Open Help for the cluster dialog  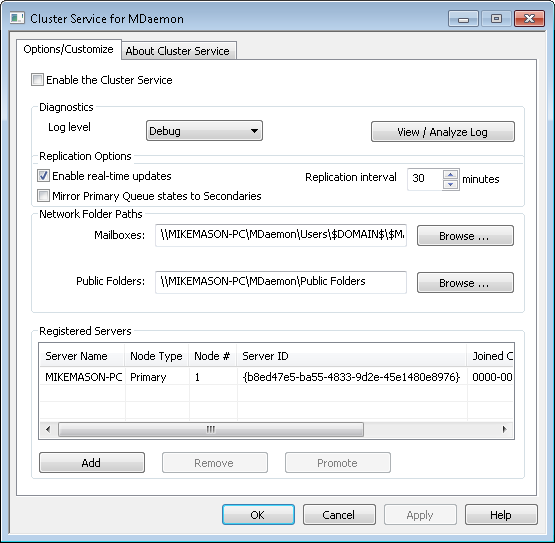point(501,515)
